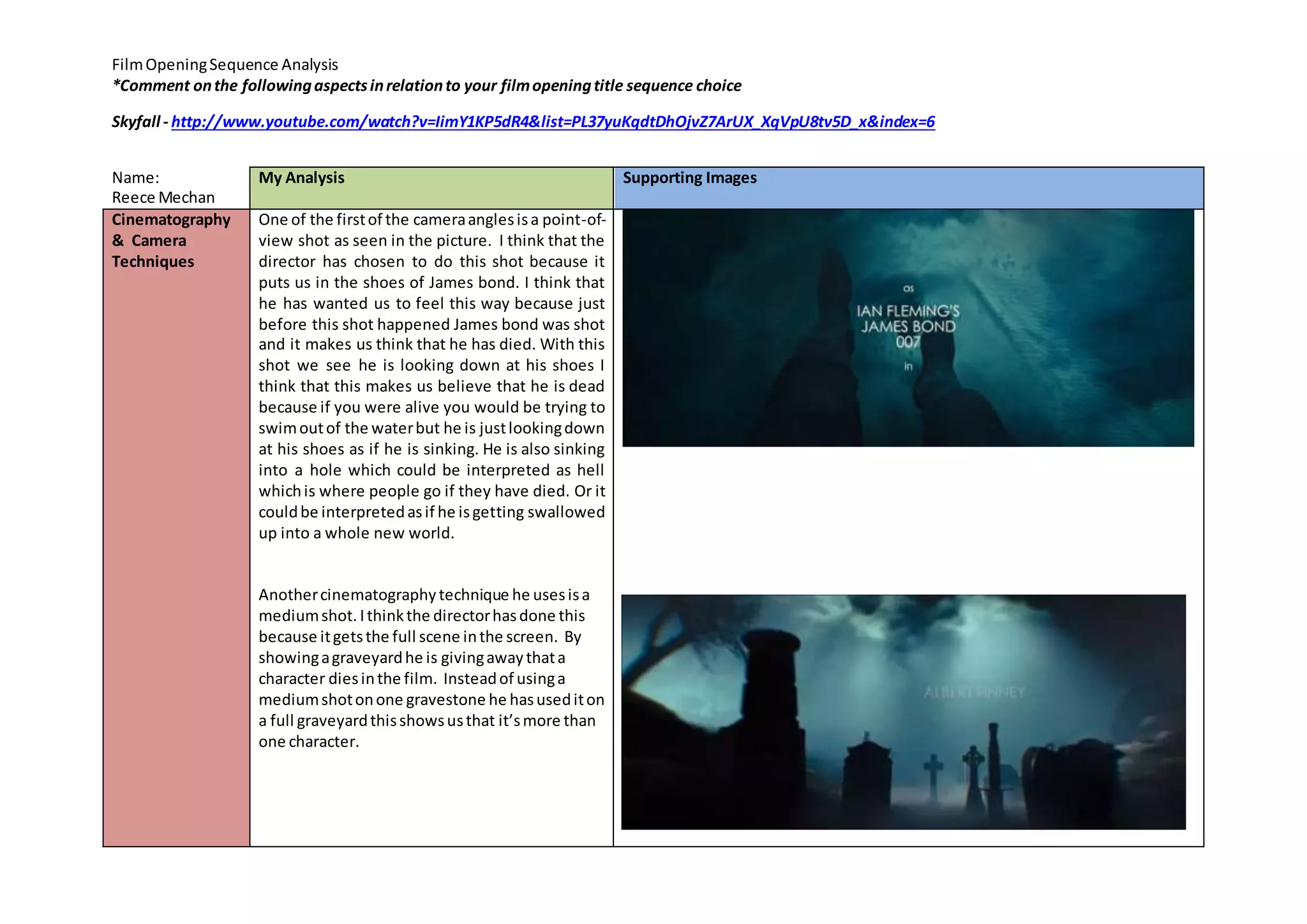Click the paragraph starting 'One of the first'

pos(431,376)
